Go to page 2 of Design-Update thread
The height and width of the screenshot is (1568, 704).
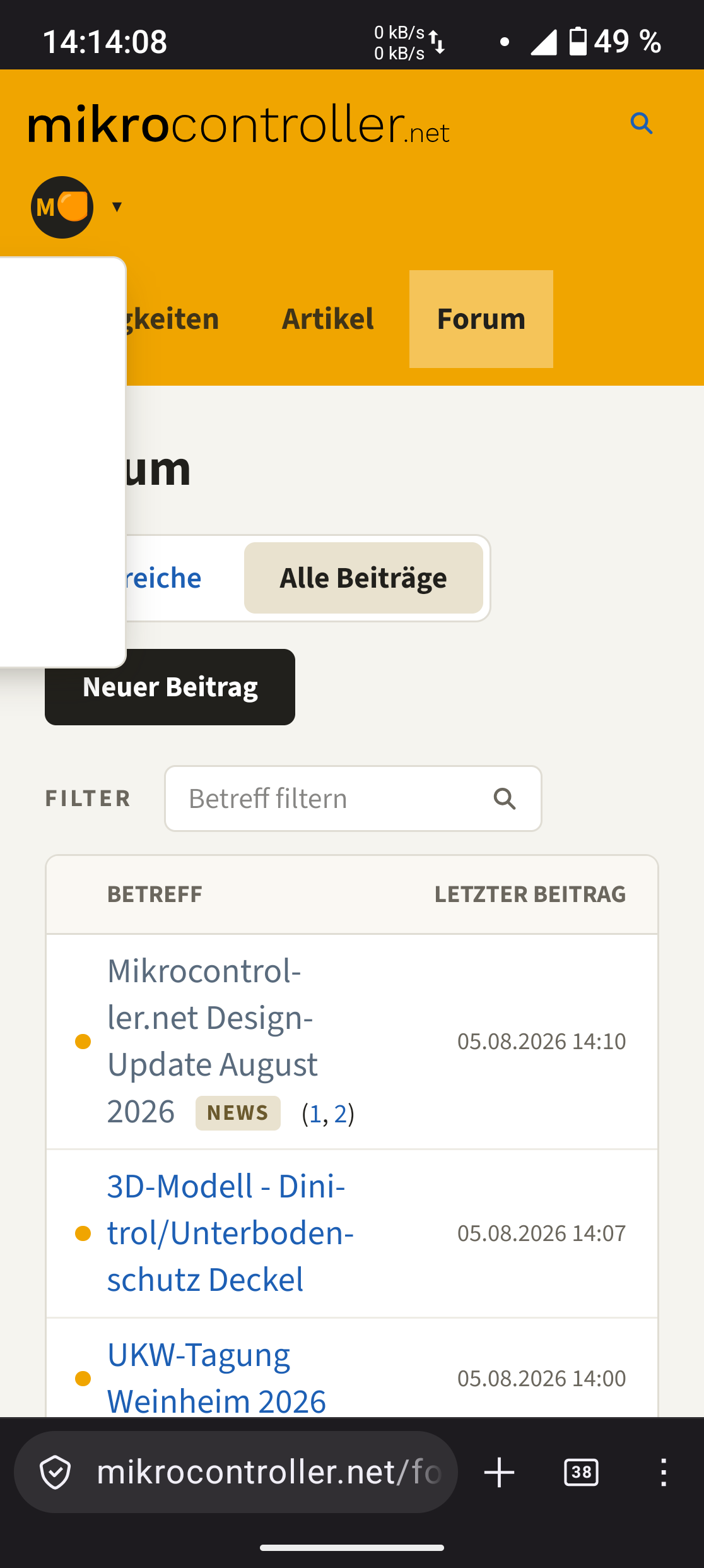pos(341,1114)
